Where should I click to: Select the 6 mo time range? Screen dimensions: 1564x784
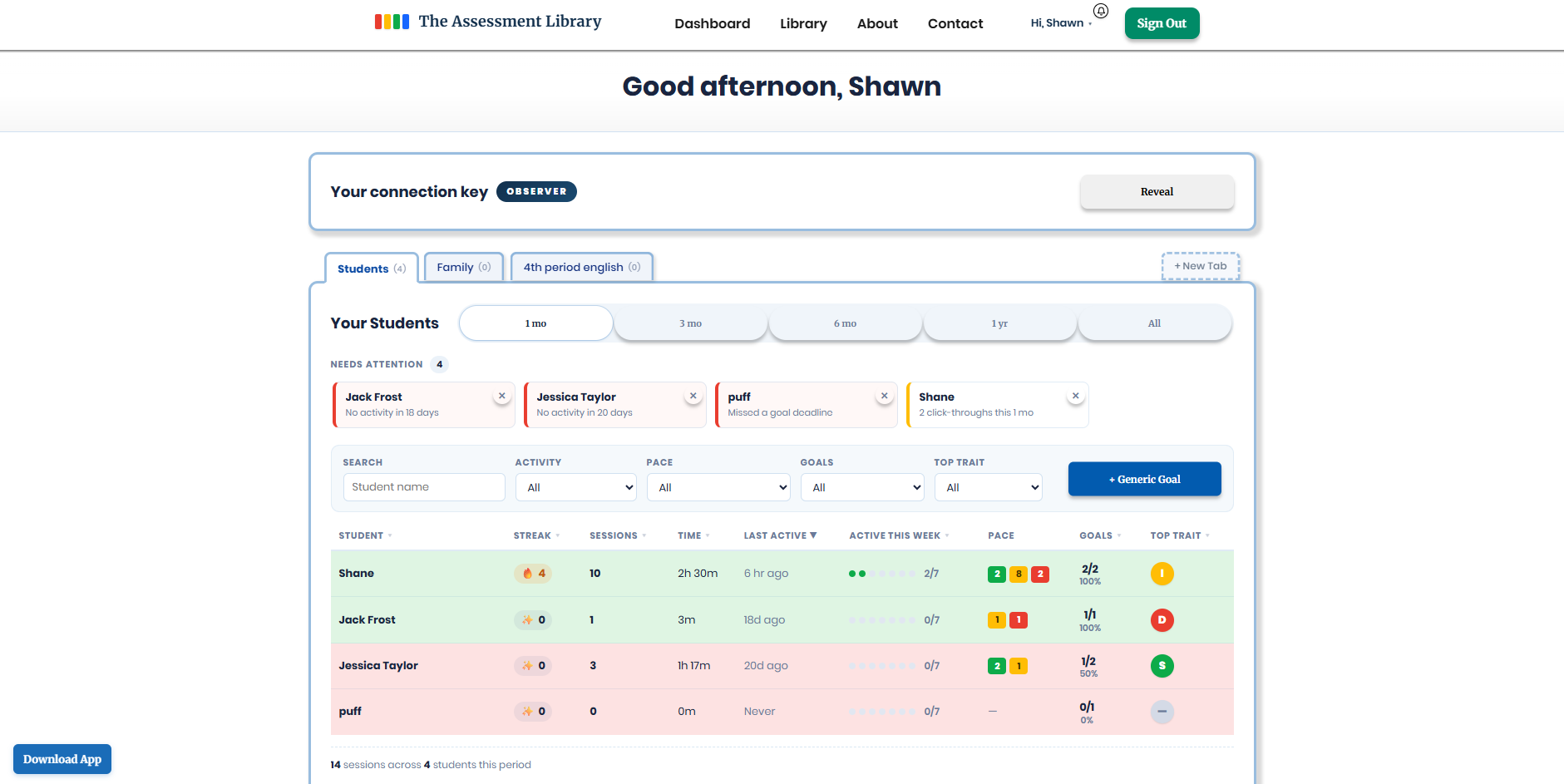point(846,323)
